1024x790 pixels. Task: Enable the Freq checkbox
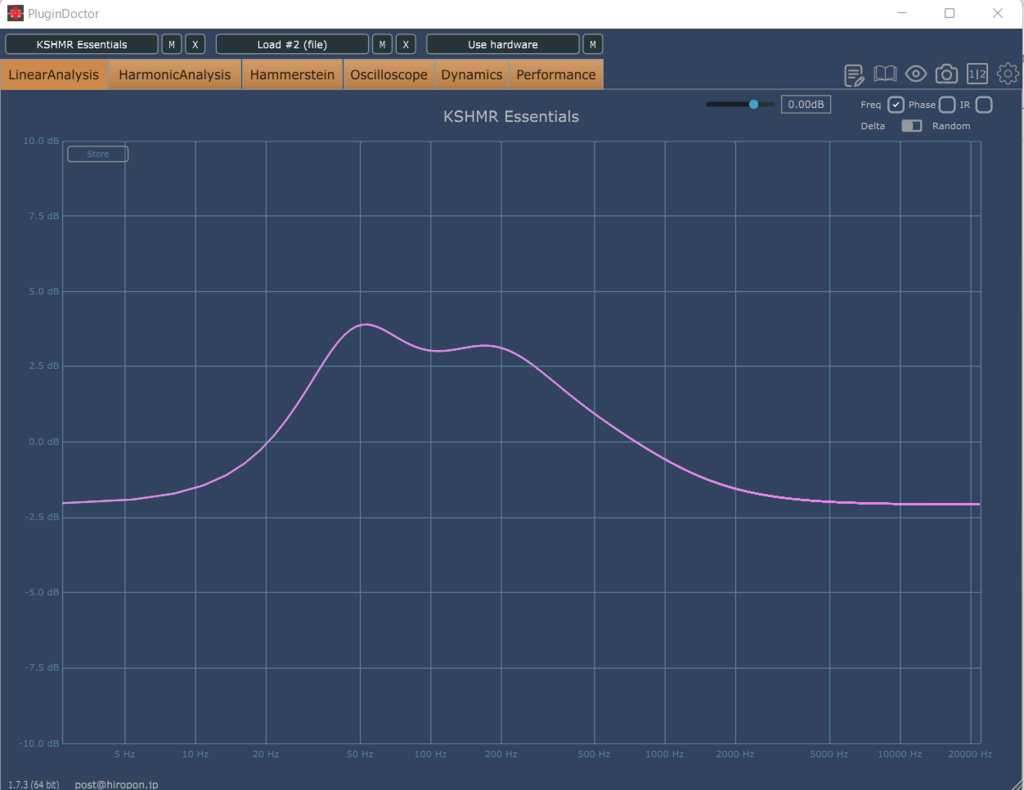[895, 104]
